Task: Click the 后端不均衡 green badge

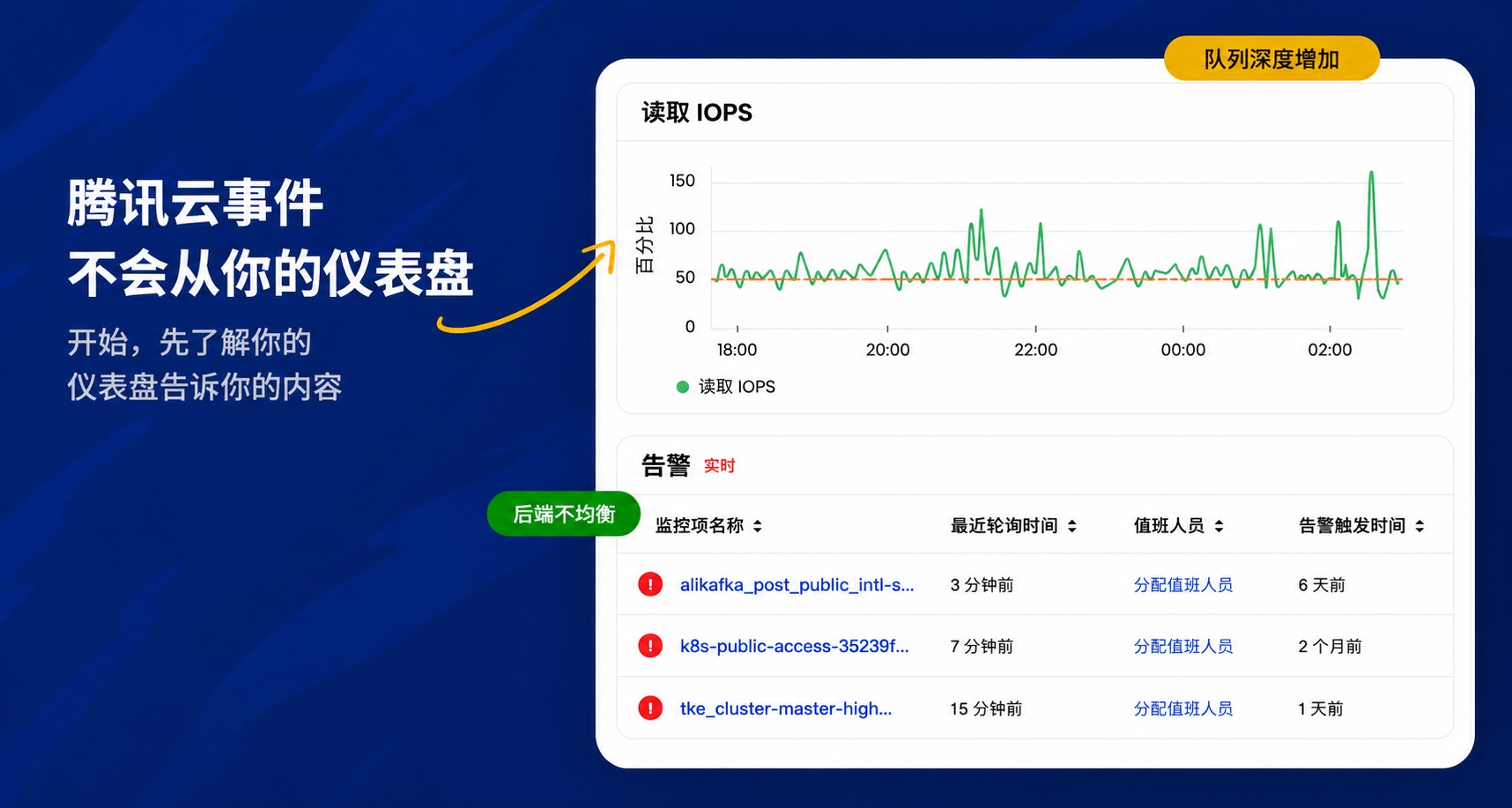Action: tap(564, 514)
